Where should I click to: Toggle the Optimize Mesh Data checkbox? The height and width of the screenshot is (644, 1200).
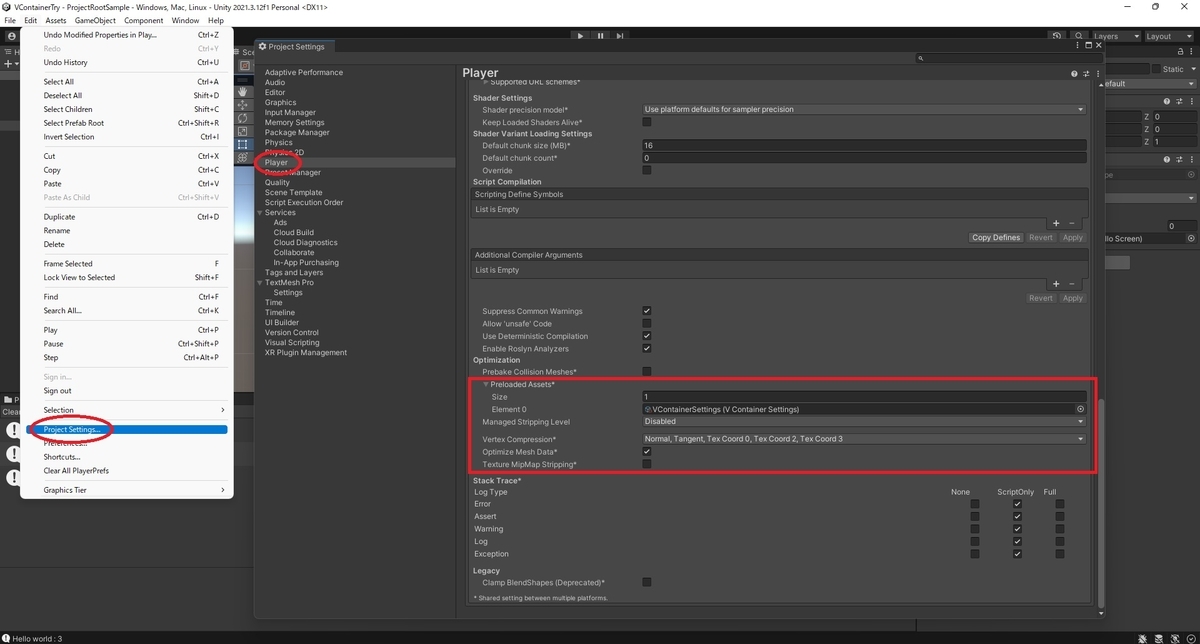click(x=646, y=451)
